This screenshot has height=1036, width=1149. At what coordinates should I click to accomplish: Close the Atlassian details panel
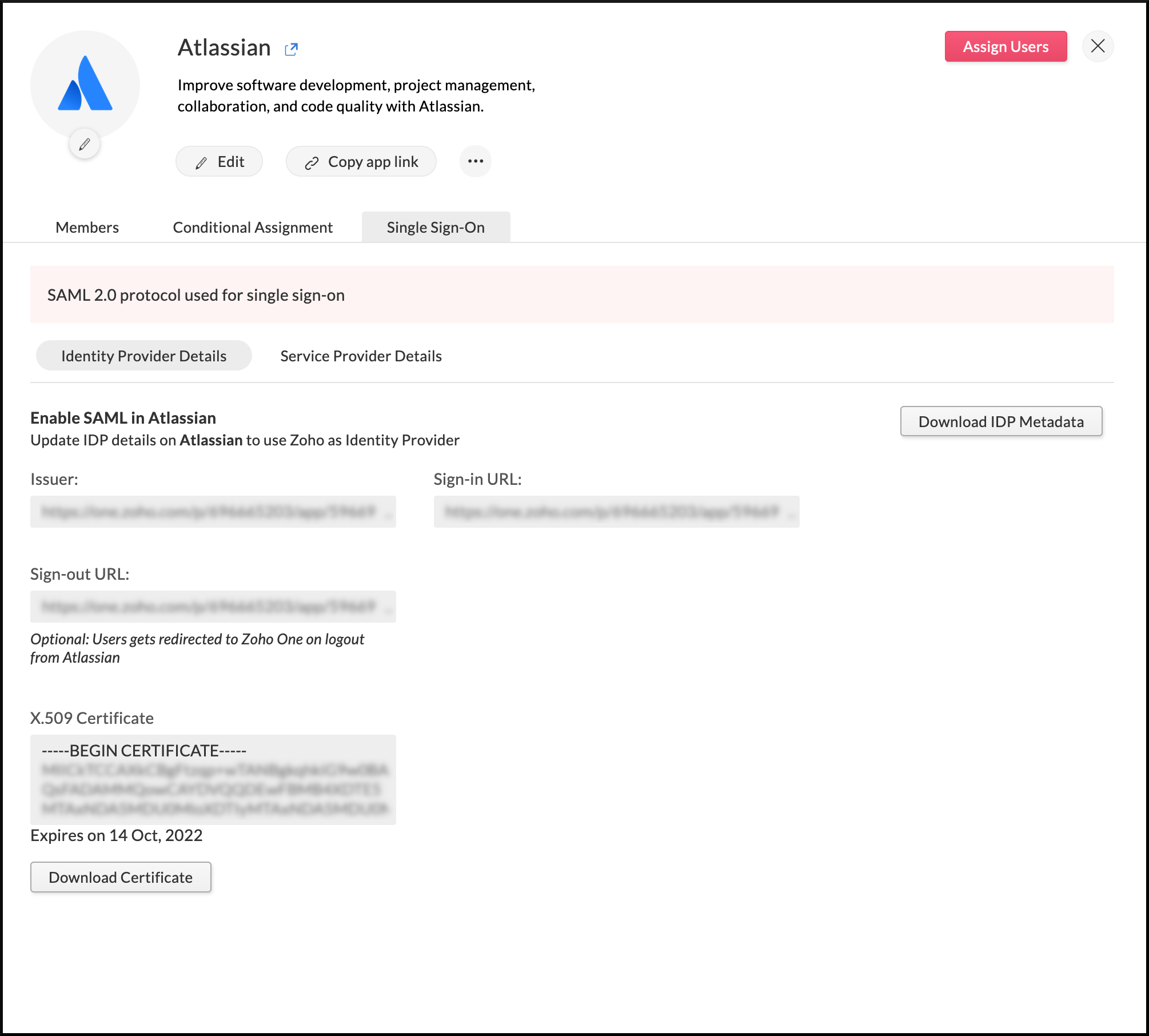click(x=1098, y=46)
